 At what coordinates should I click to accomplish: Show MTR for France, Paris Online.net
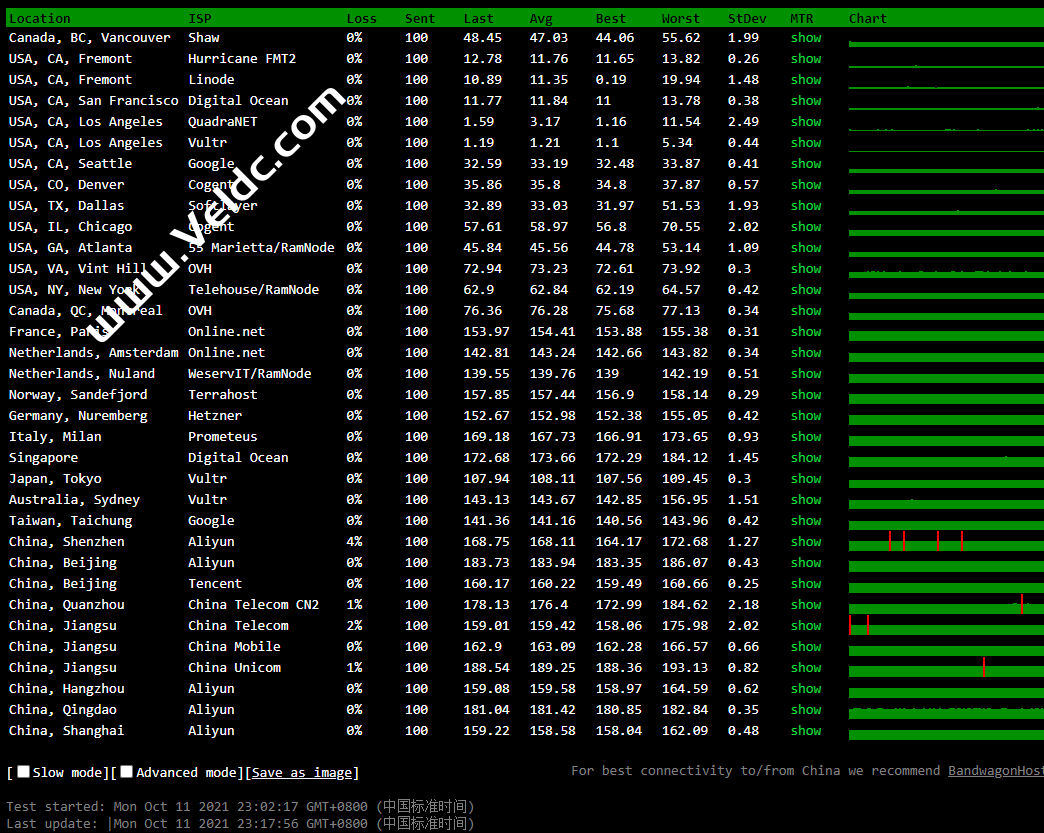pyautogui.click(x=805, y=332)
